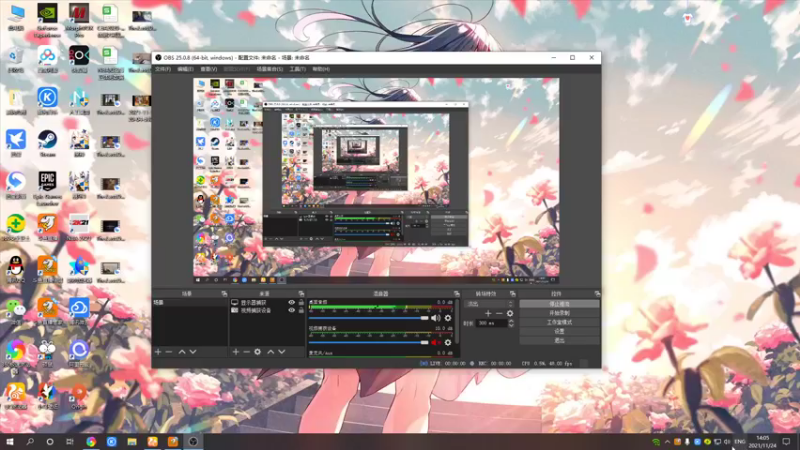The height and width of the screenshot is (450, 800).
Task: Open WeChat desktop shortcut
Action: 16,311
